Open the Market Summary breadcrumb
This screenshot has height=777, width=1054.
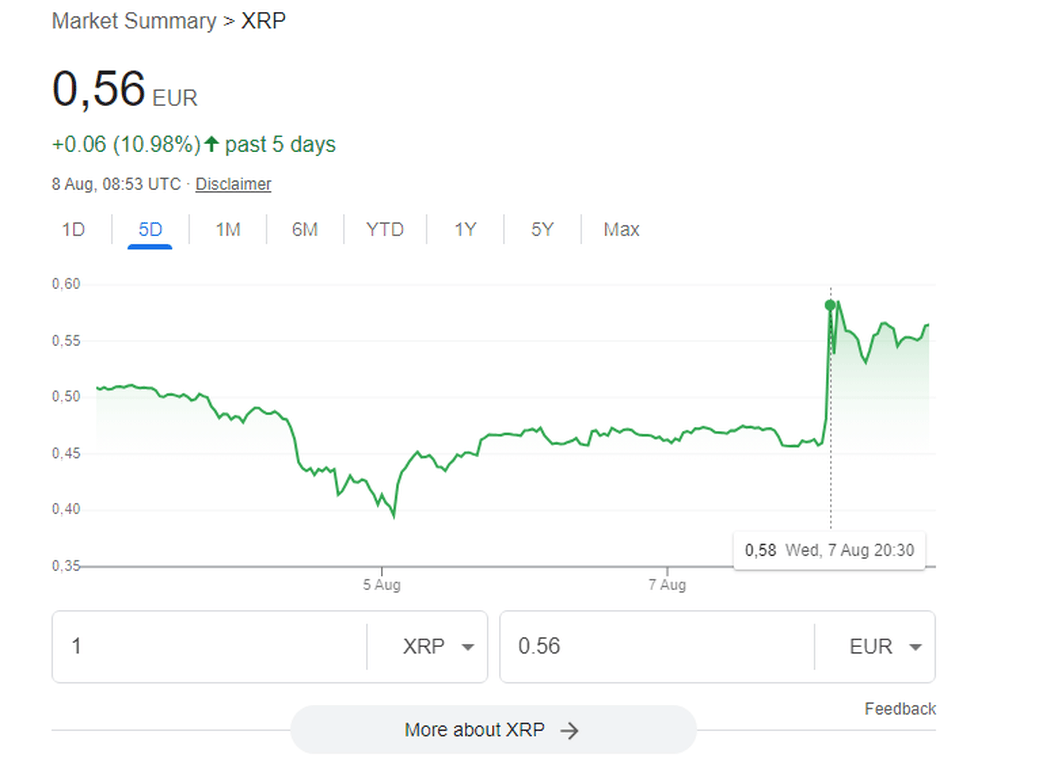coord(134,21)
